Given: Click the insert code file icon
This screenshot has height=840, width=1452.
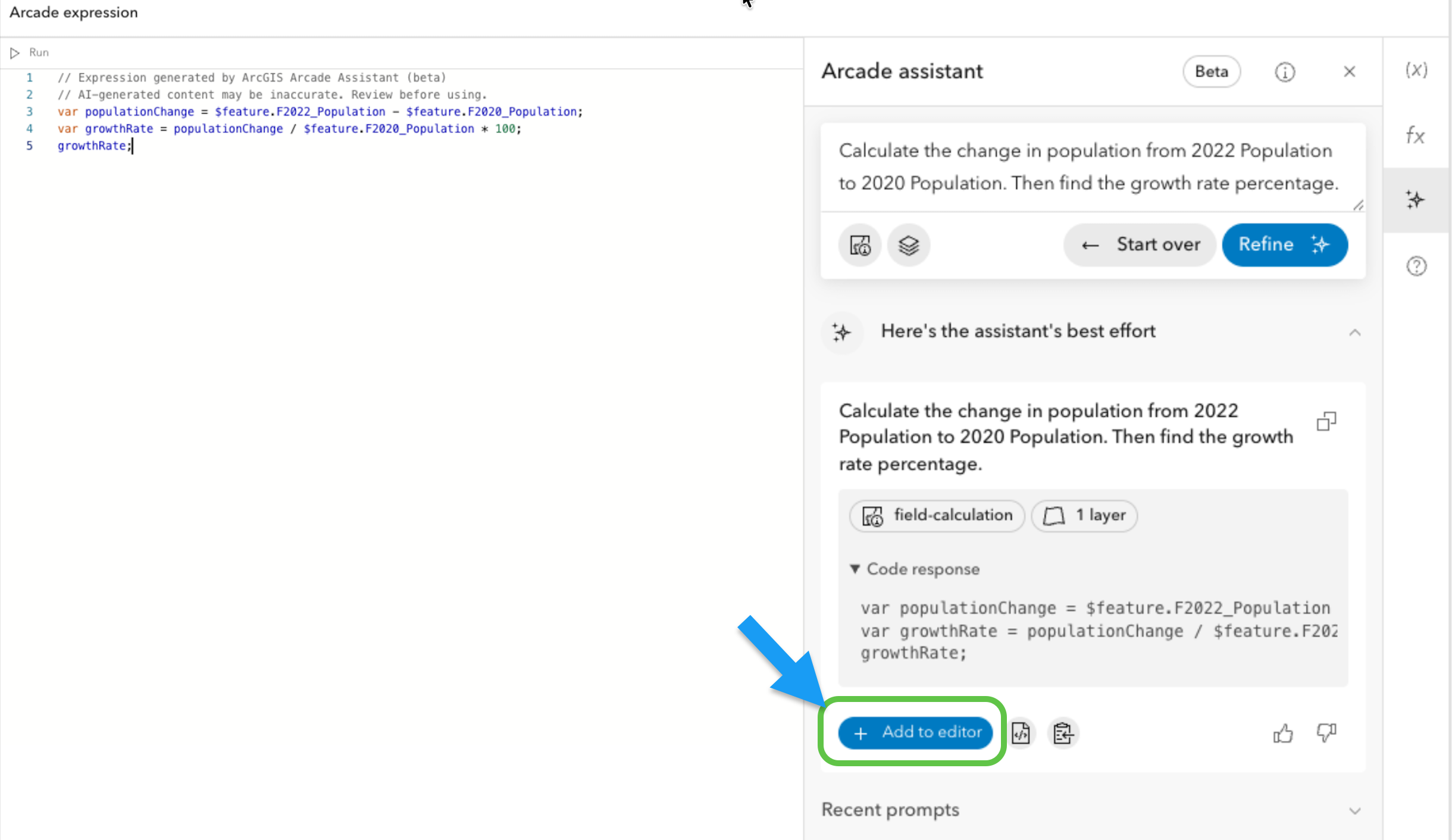Looking at the screenshot, I should click(1021, 733).
